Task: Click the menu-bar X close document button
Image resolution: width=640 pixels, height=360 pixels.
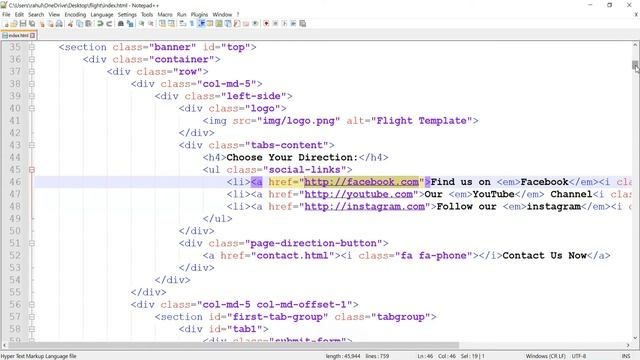Action: click(636, 14)
